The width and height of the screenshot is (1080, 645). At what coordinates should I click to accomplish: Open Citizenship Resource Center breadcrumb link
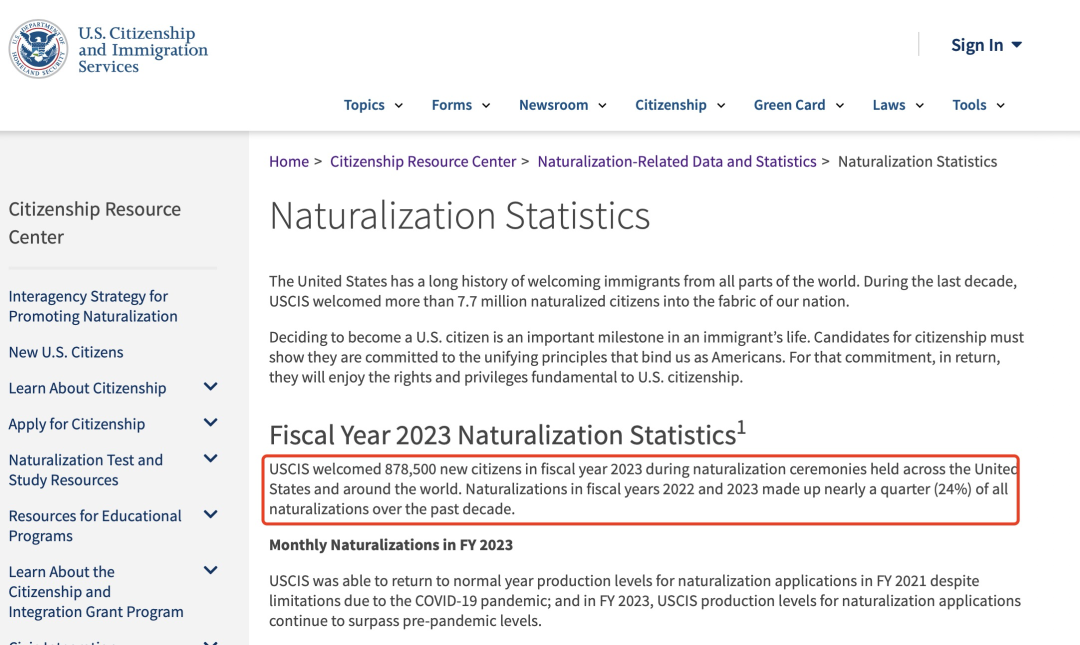click(x=423, y=161)
